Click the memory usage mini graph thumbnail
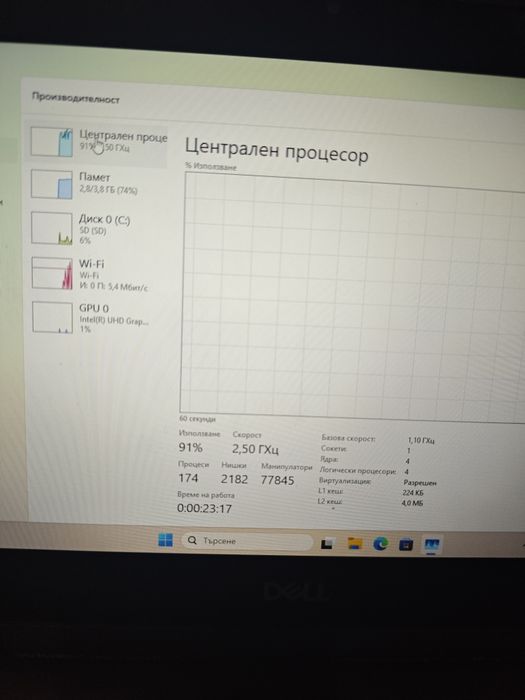 (51, 184)
